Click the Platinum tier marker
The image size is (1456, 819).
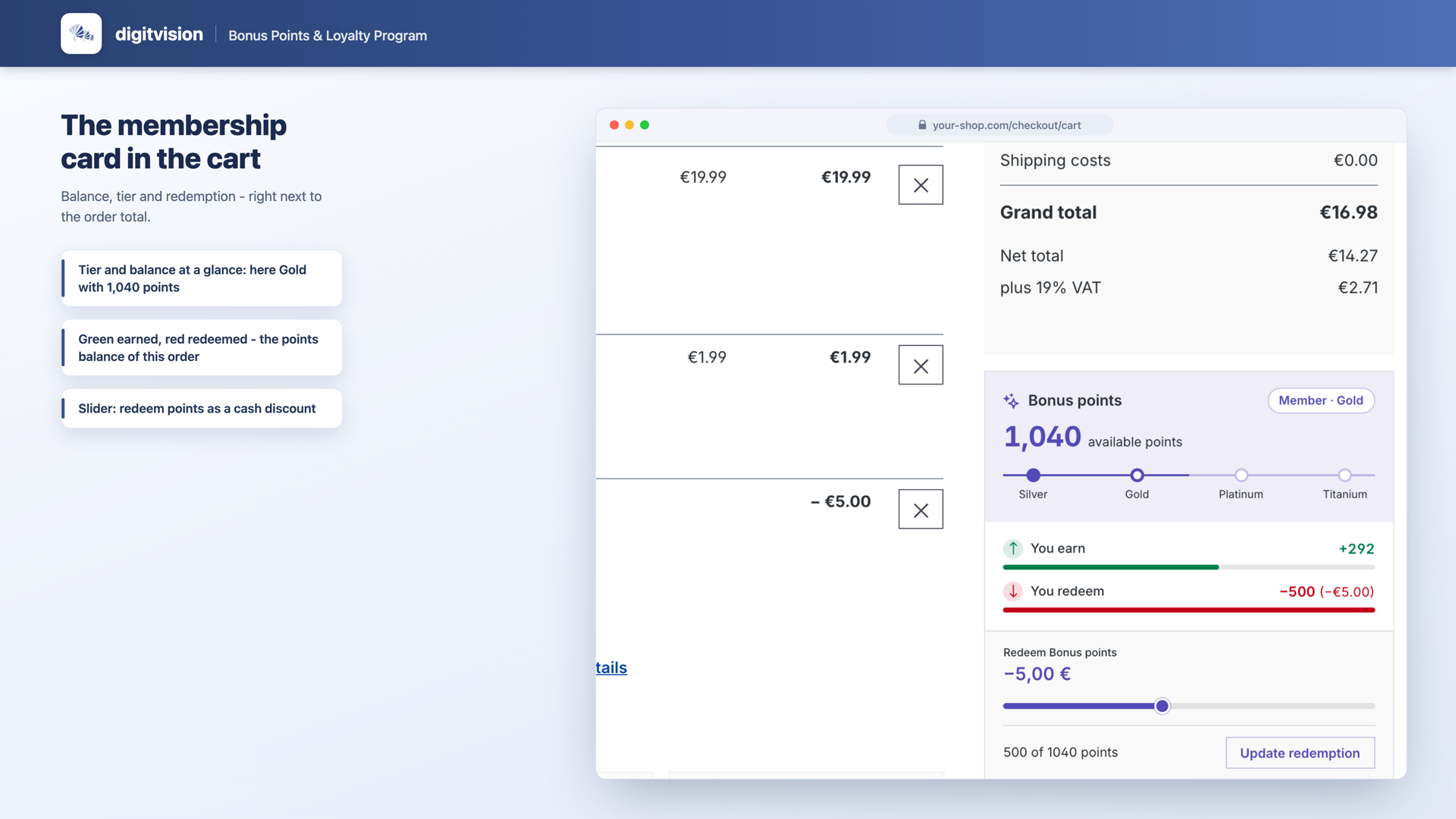pyautogui.click(x=1241, y=475)
